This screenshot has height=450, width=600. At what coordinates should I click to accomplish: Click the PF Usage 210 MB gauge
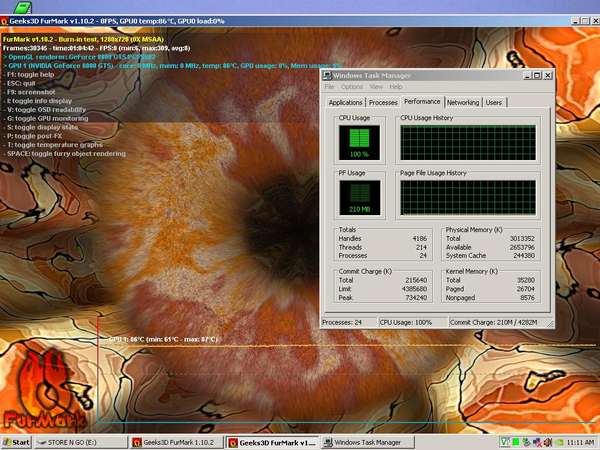(x=359, y=198)
